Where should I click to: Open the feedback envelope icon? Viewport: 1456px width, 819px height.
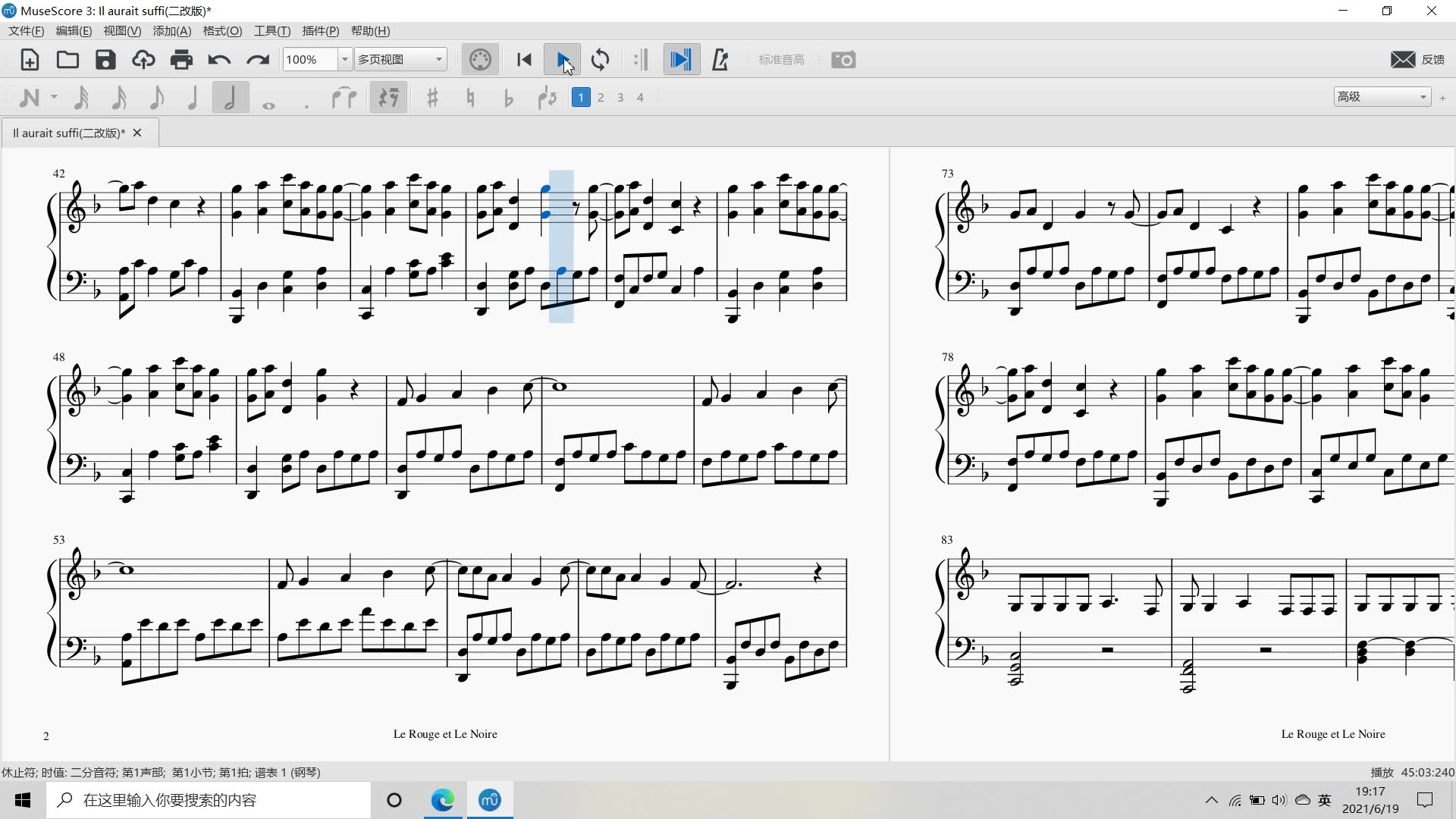tap(1403, 60)
